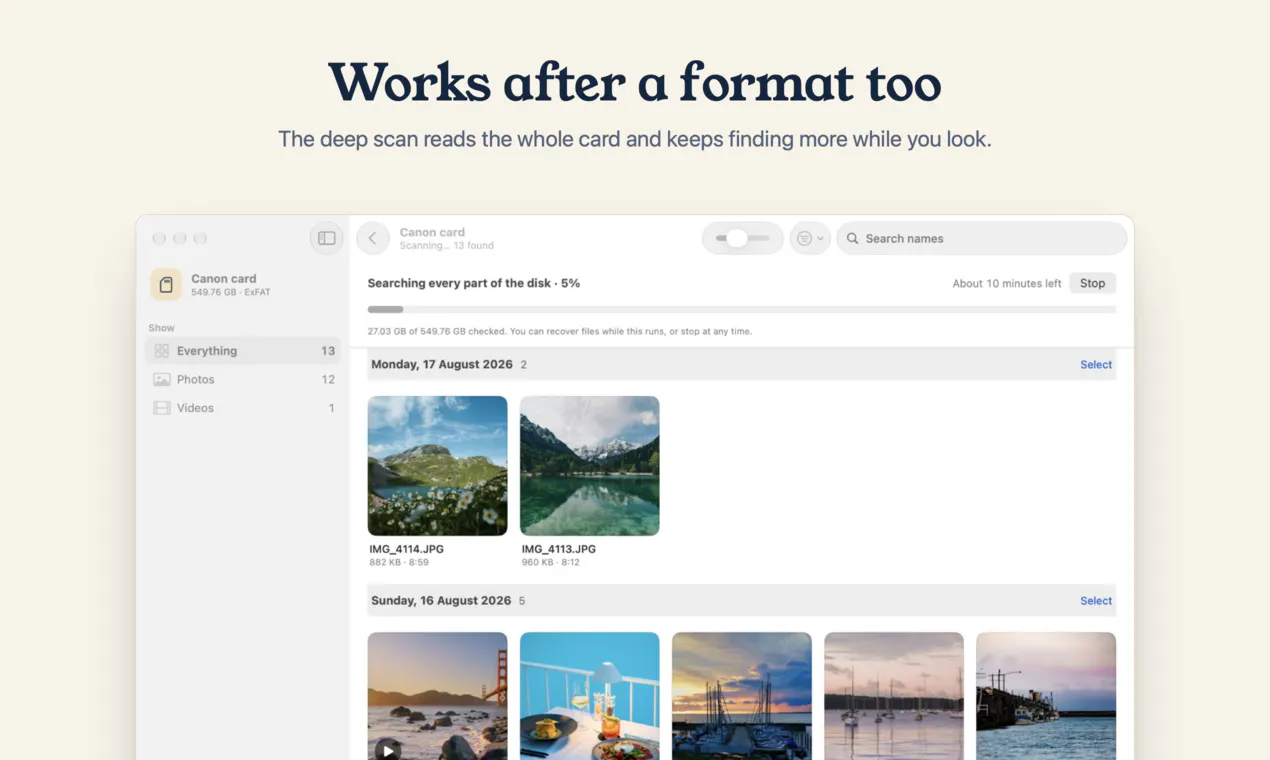Open the wildflower mountain lake photo thumbnail
Screen dimensions: 1270x760
[438, 466]
